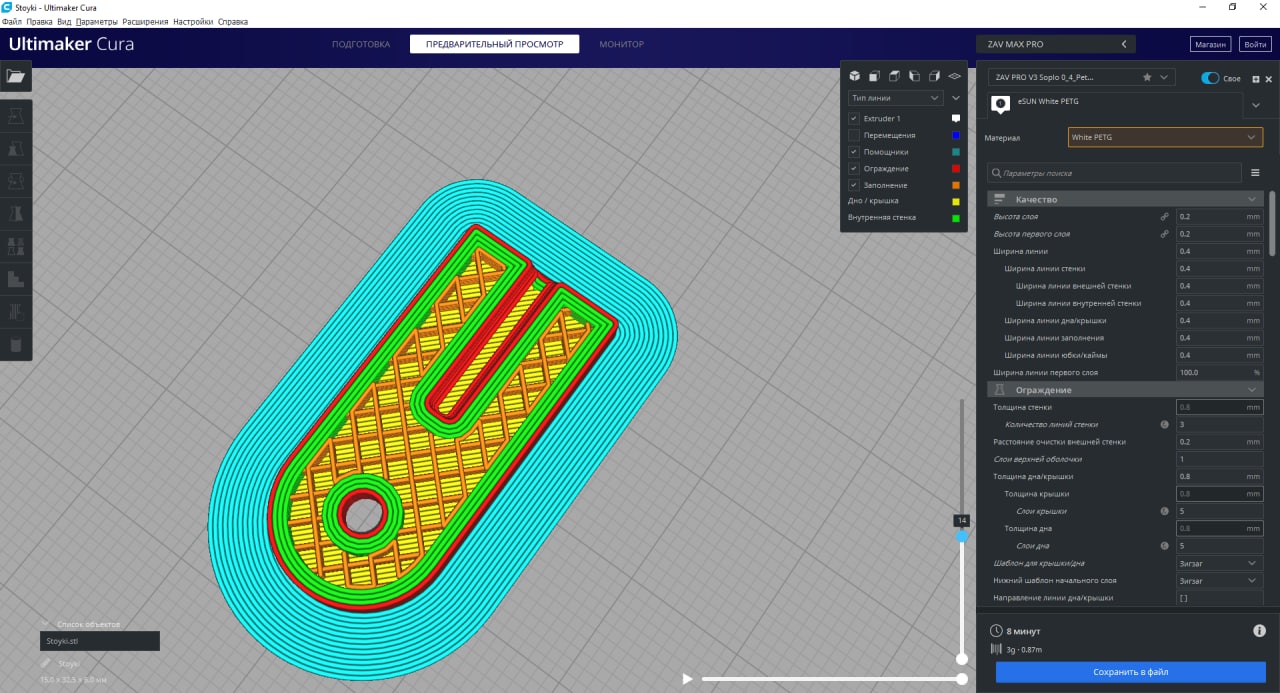Image resolution: width=1280 pixels, height=693 pixels.
Task: Open the Материал White PETG dropdown
Action: (1165, 137)
